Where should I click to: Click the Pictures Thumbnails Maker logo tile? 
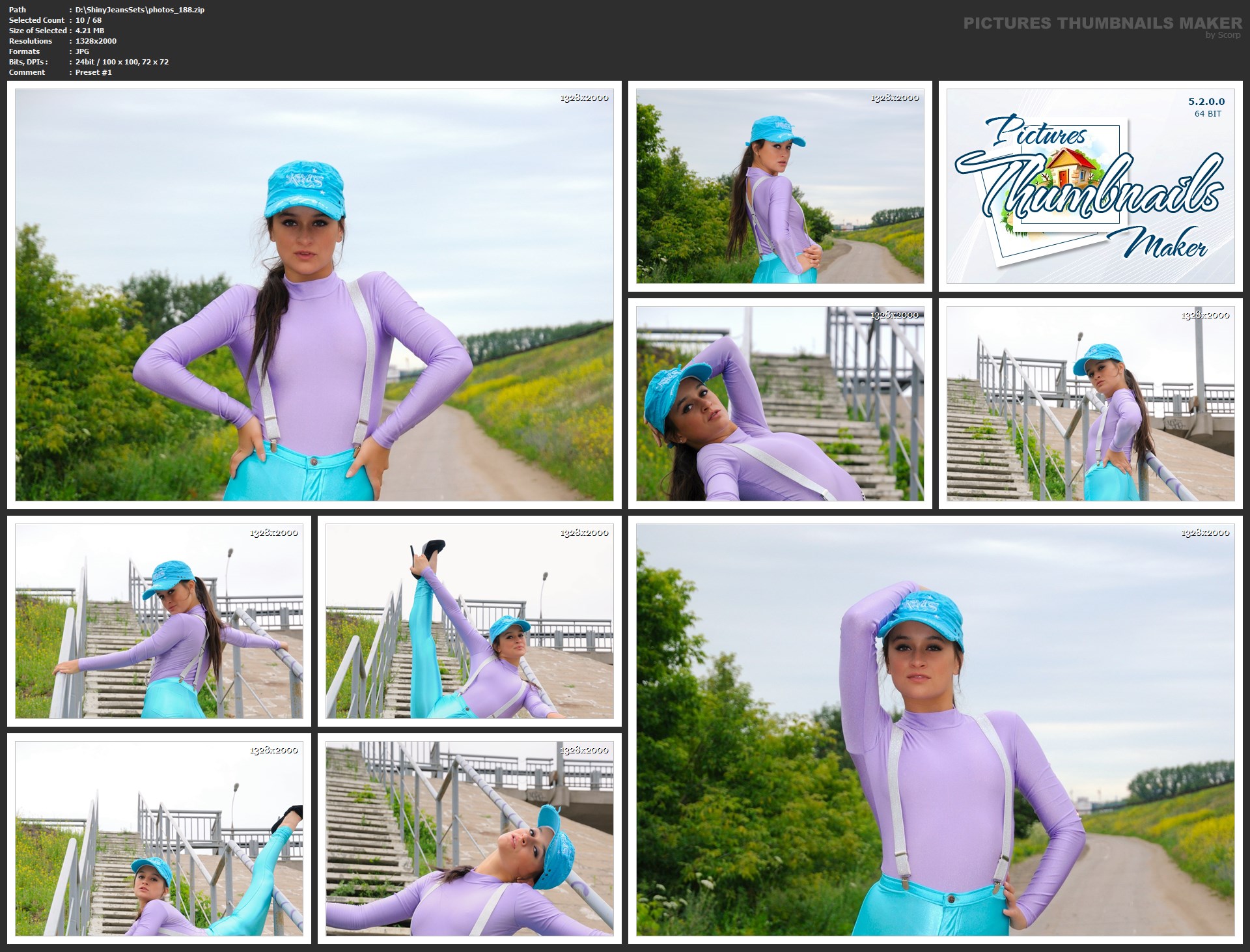click(x=1090, y=186)
